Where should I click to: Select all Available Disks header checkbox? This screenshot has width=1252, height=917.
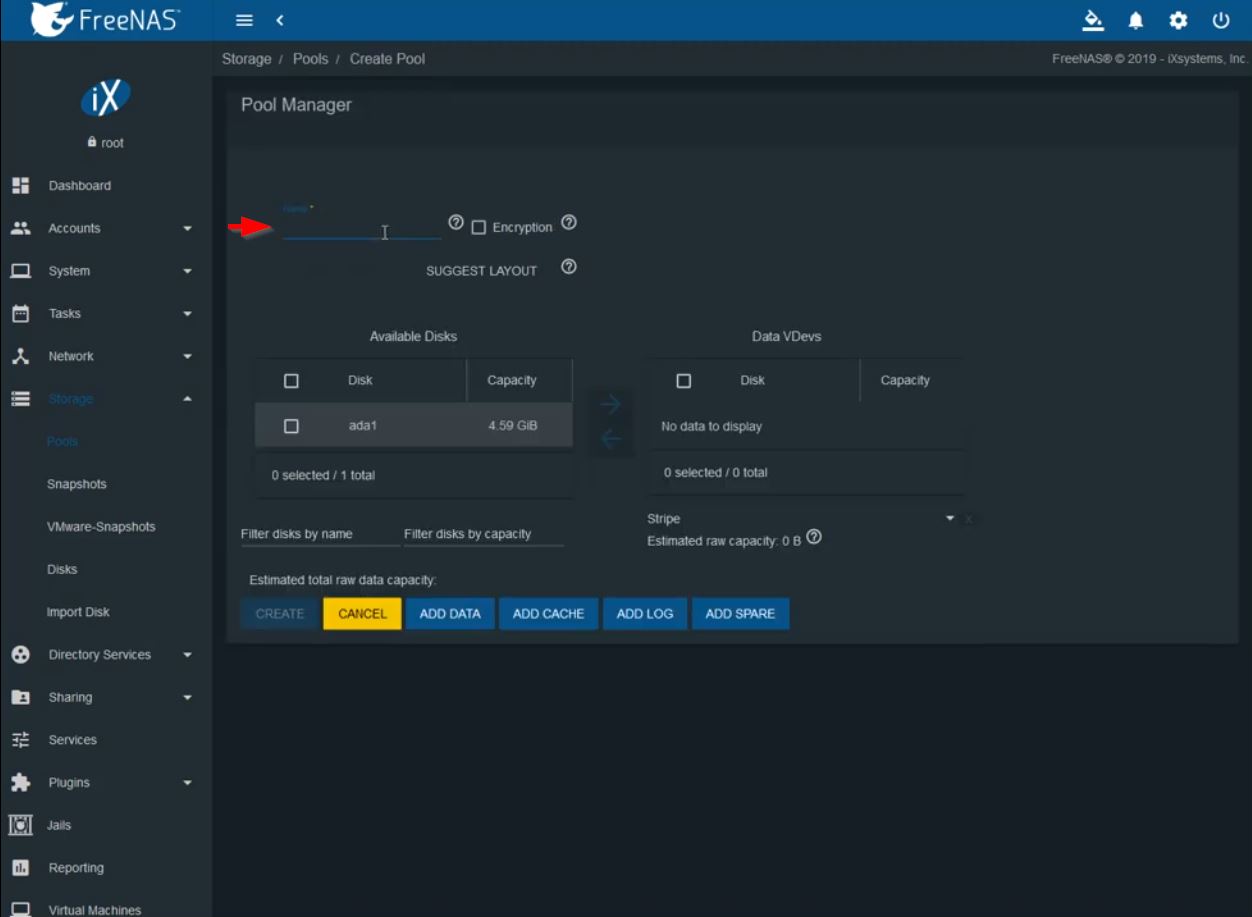coord(291,381)
